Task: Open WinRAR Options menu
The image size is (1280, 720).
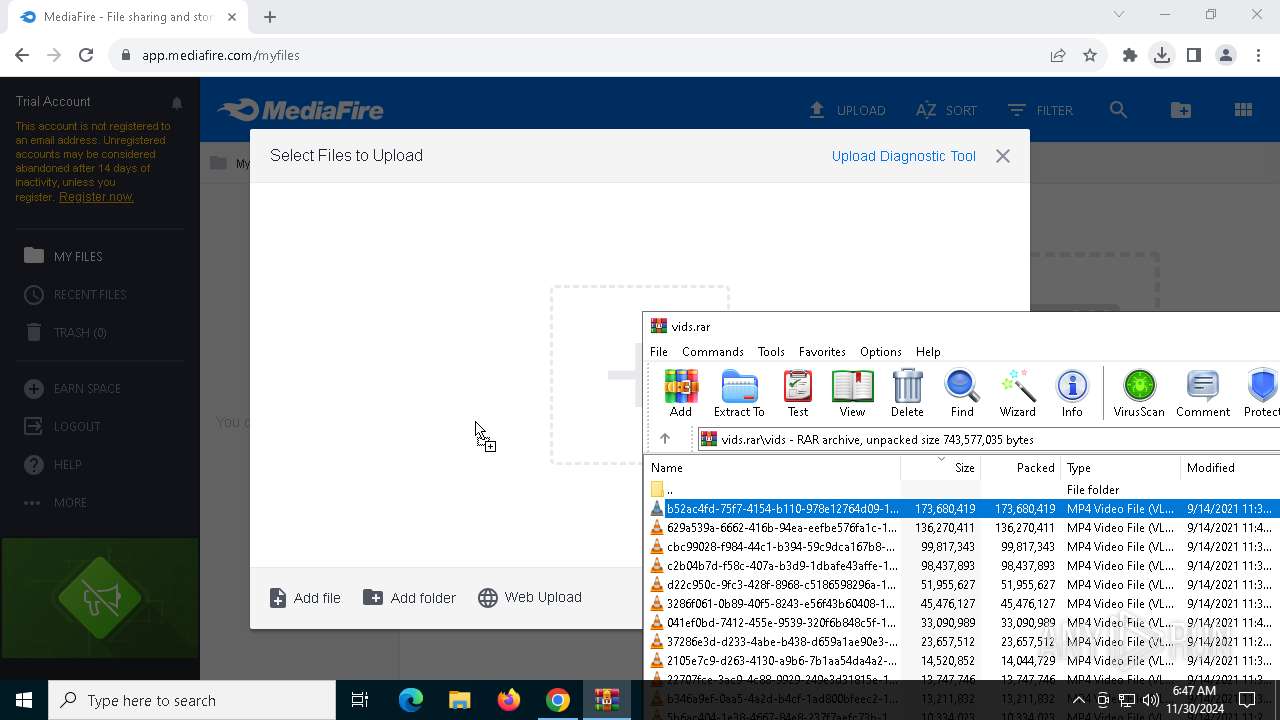Action: coord(881,352)
